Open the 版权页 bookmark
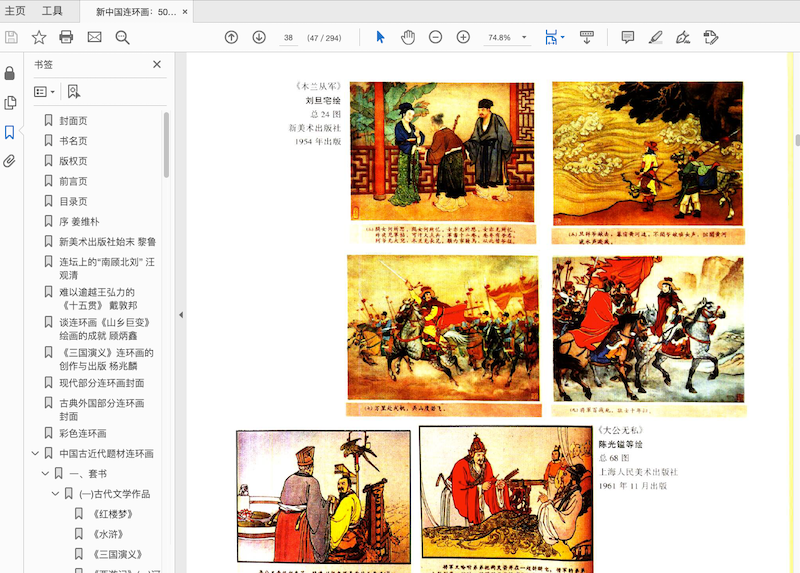800x573 pixels. (x=73, y=161)
